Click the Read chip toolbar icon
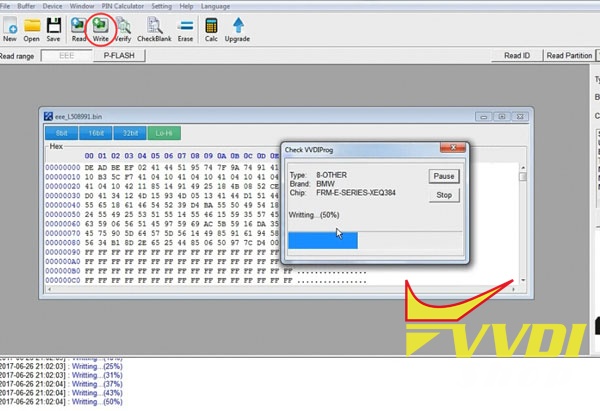This screenshot has width=600, height=411. pos(78,29)
